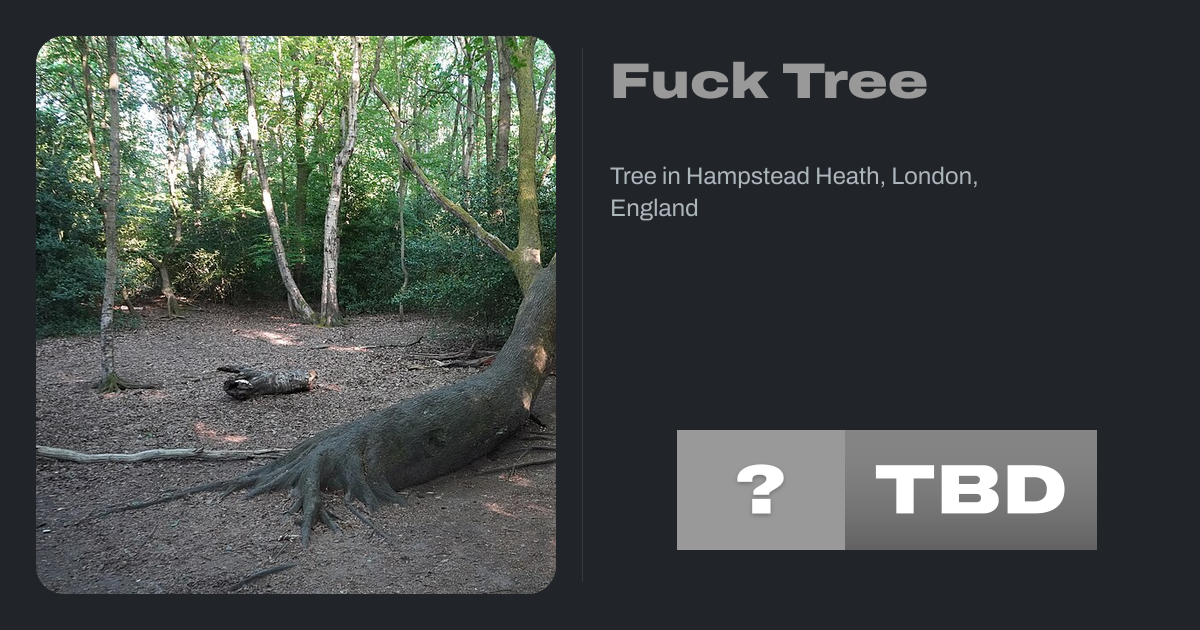Screen dimensions: 1200x630
Task: Click the letters 'TBD' in the gray badge
Action: pos(970,490)
